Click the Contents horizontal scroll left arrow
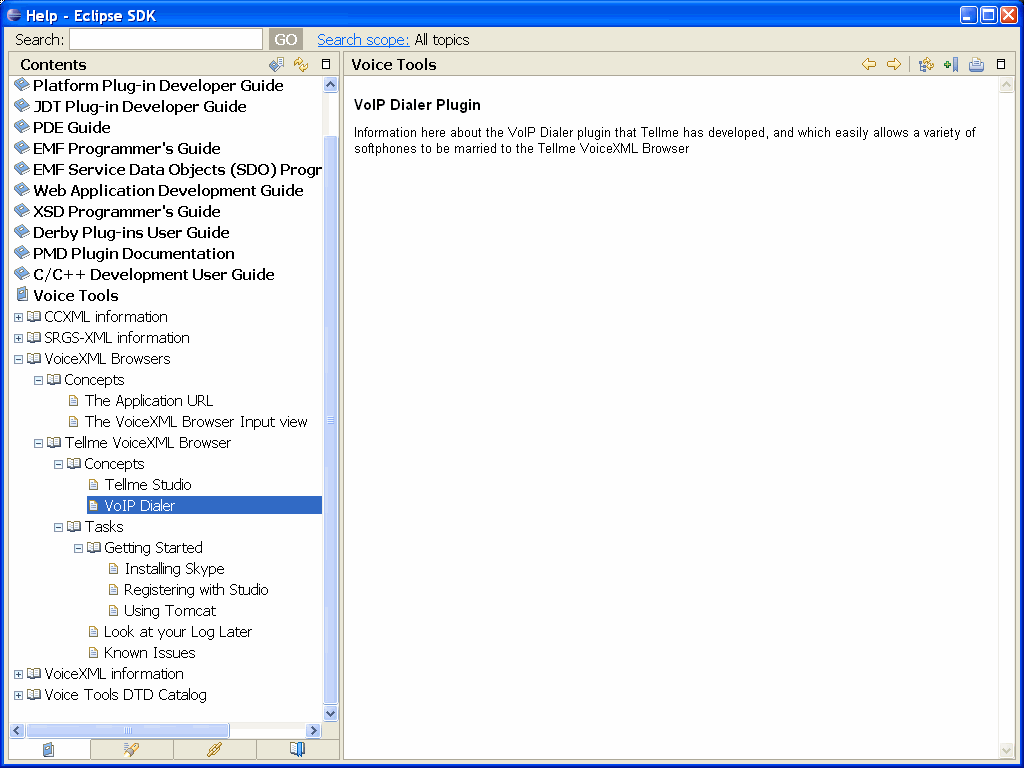 17,730
